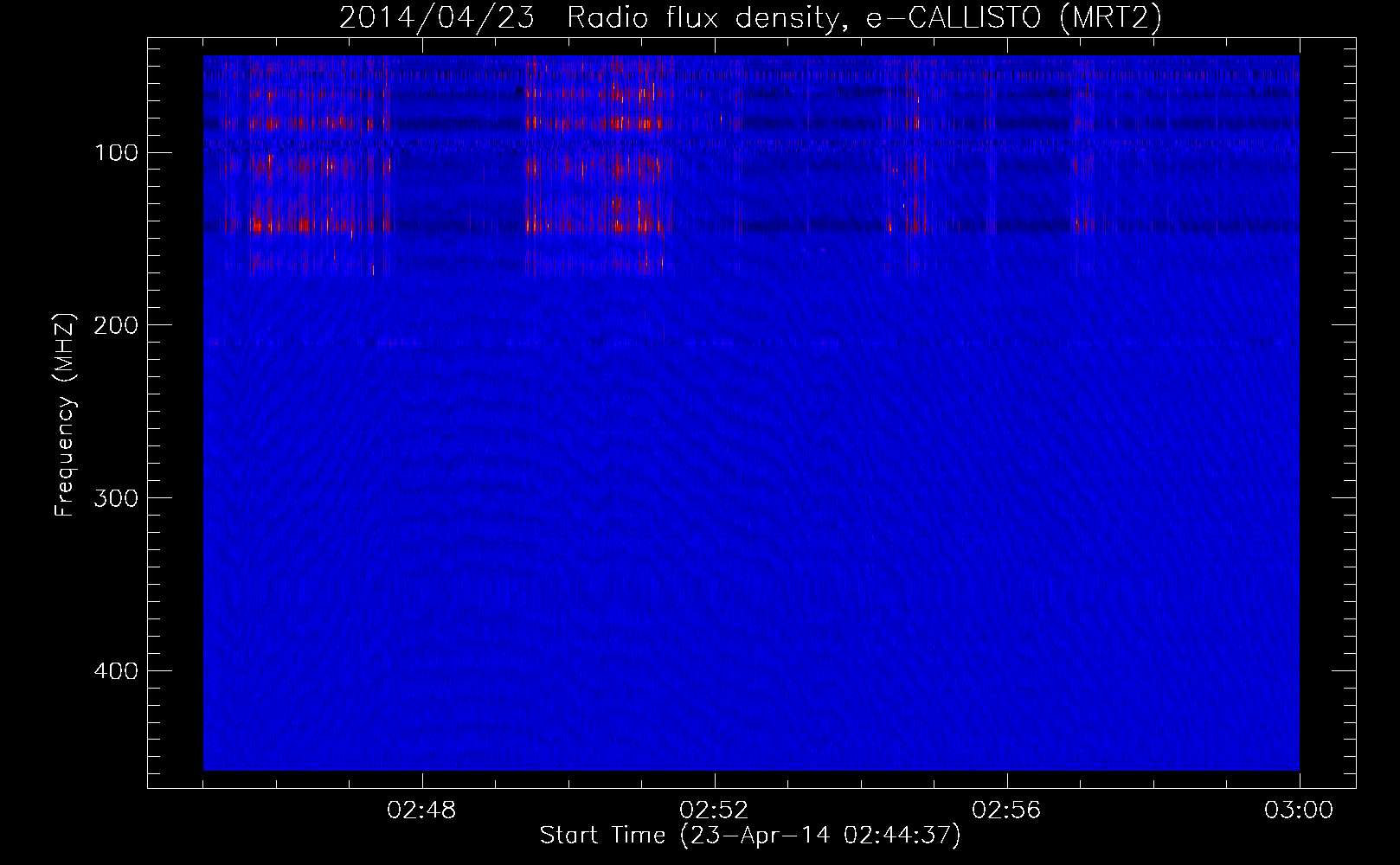1400x865 pixels.
Task: Click the 100 MHz frequency tick label
Action: 117,153
